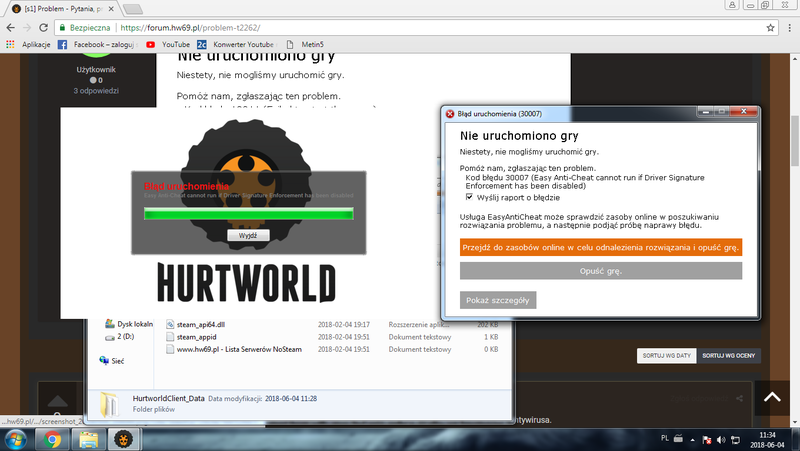Click the scroll-to-top chevron button
This screenshot has height=451, width=800.
pos(772,397)
